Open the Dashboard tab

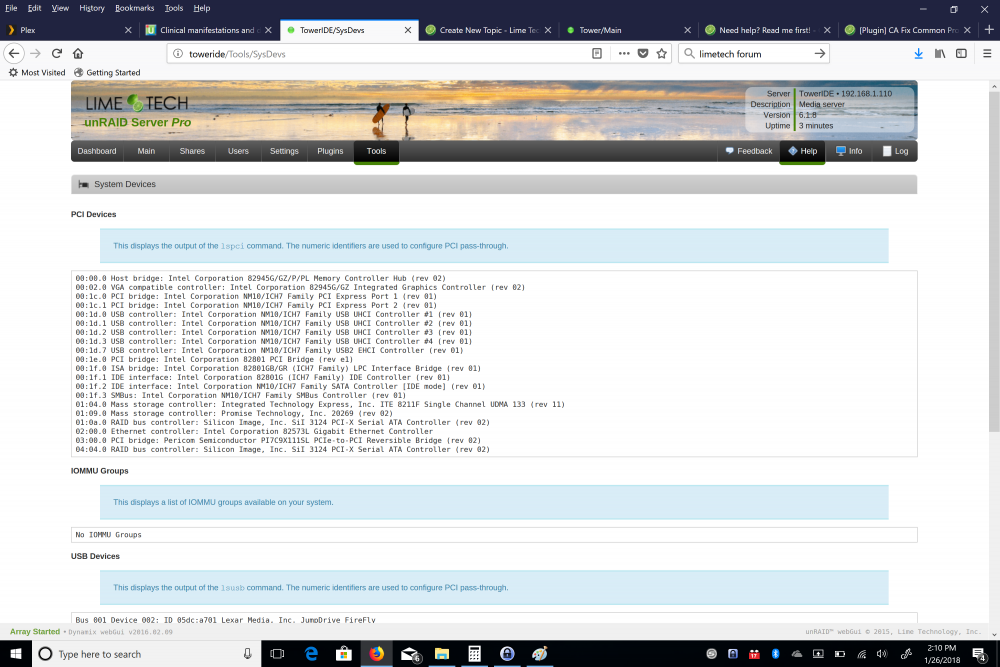tap(97, 151)
